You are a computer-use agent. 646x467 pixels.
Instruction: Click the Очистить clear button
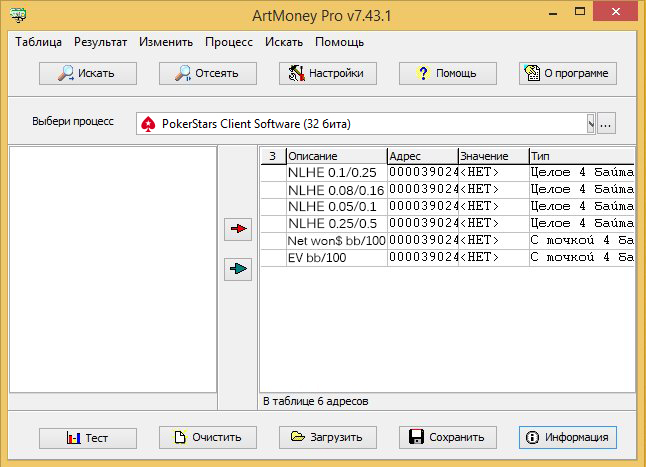(208, 437)
